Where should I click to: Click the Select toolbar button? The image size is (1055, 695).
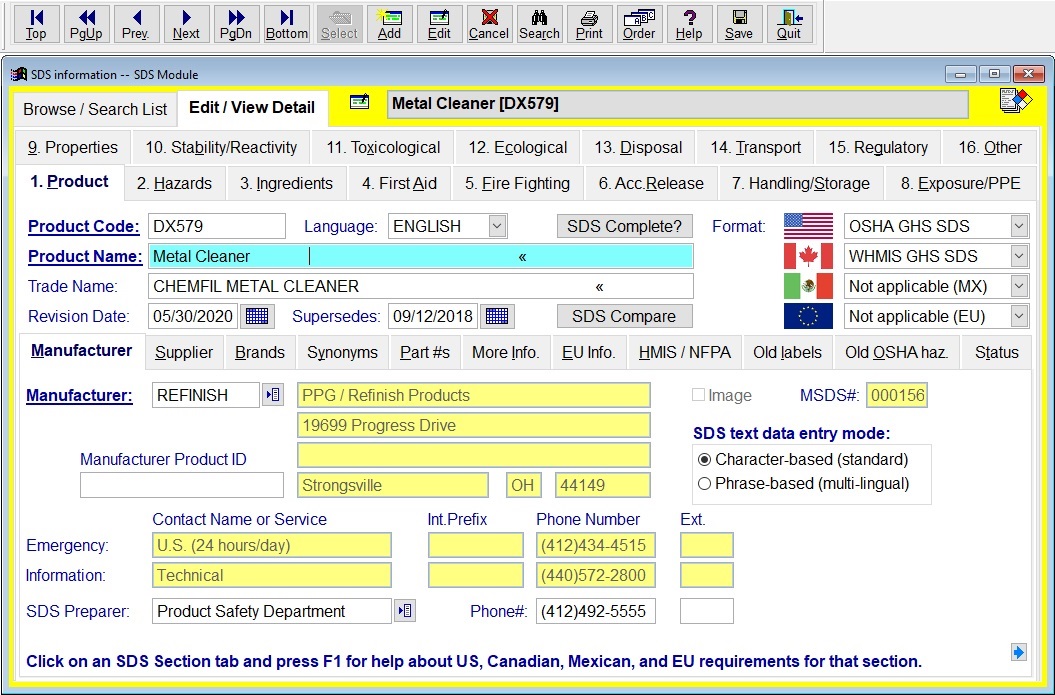[339, 24]
